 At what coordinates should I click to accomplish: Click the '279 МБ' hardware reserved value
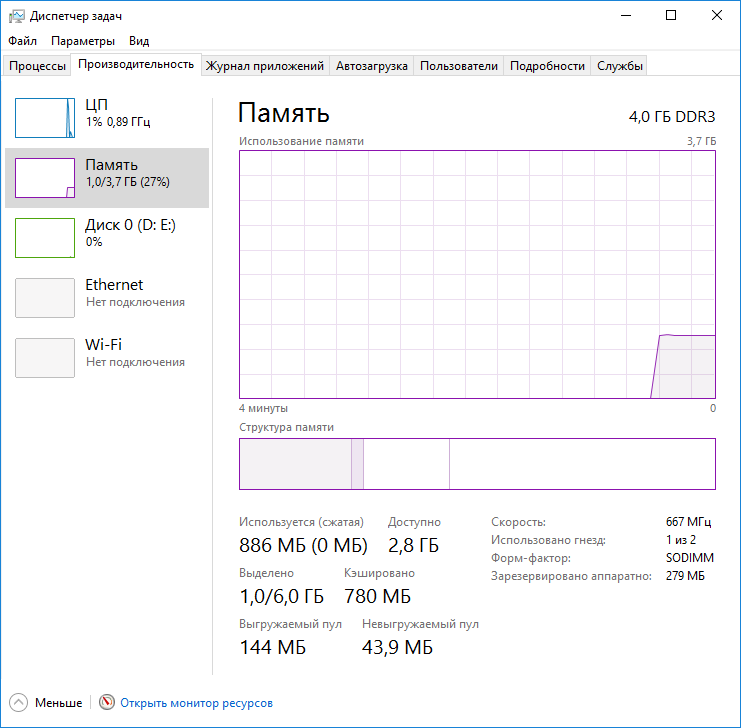point(685,576)
